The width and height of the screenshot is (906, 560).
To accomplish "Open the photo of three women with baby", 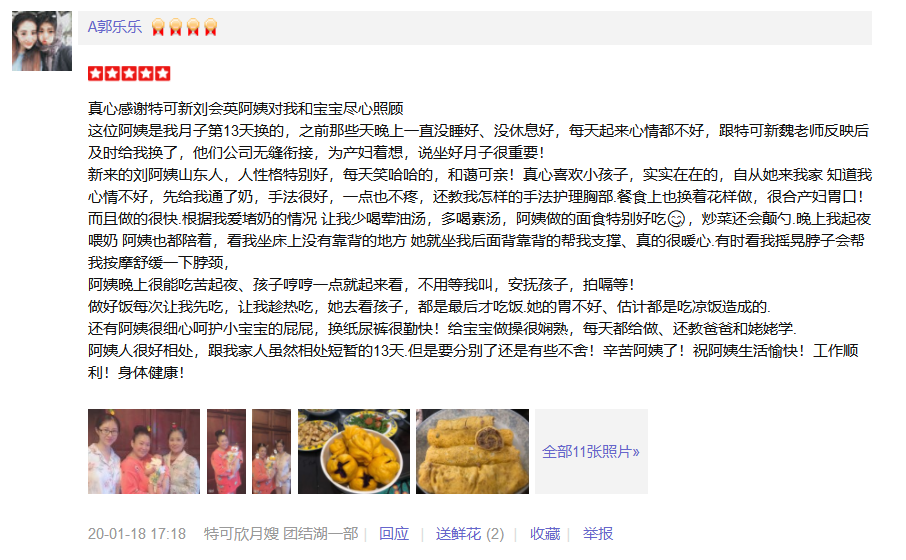I will [144, 451].
